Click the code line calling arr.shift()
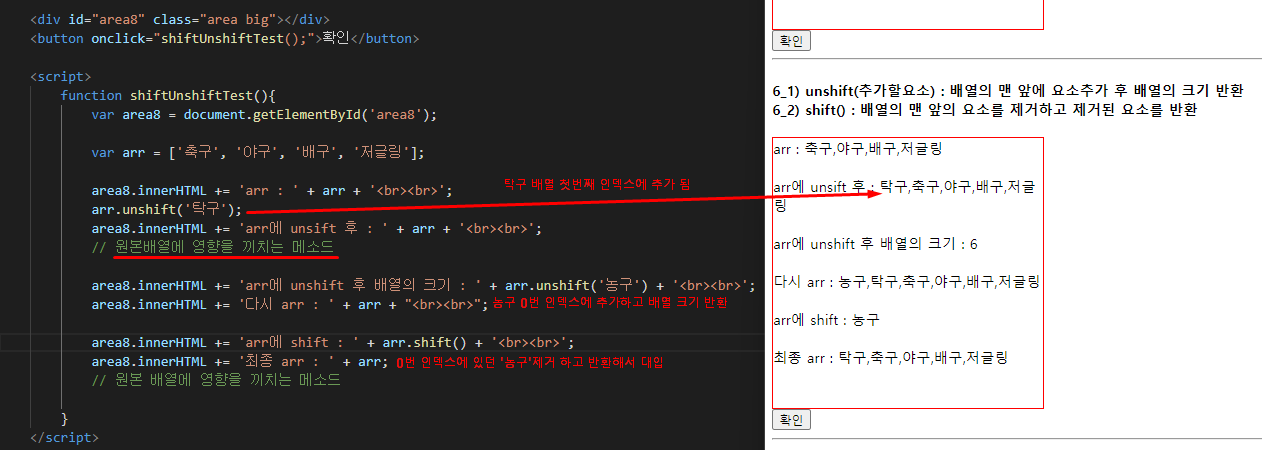Image resolution: width=1262 pixels, height=450 pixels. [x=332, y=342]
